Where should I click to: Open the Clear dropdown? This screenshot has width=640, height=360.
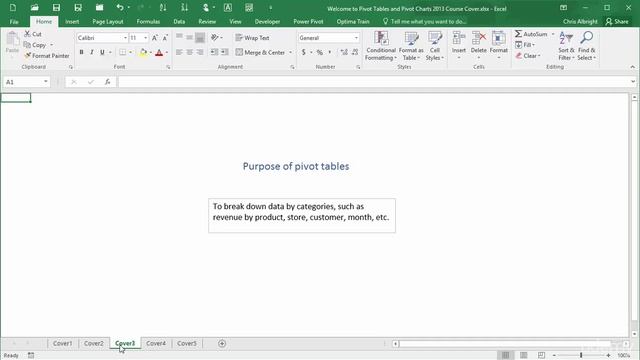[x=528, y=56]
